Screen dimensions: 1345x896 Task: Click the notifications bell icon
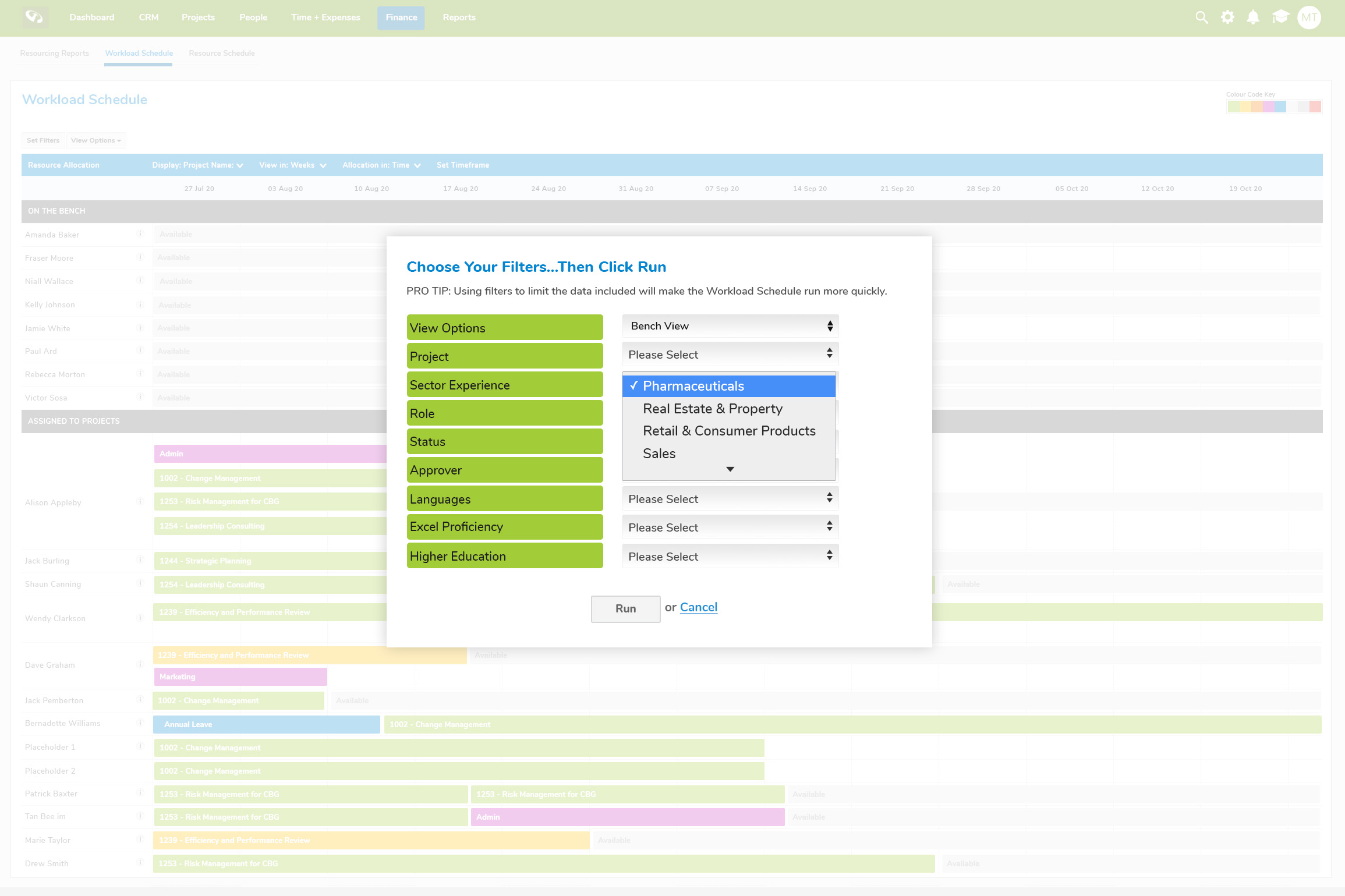tap(1253, 17)
